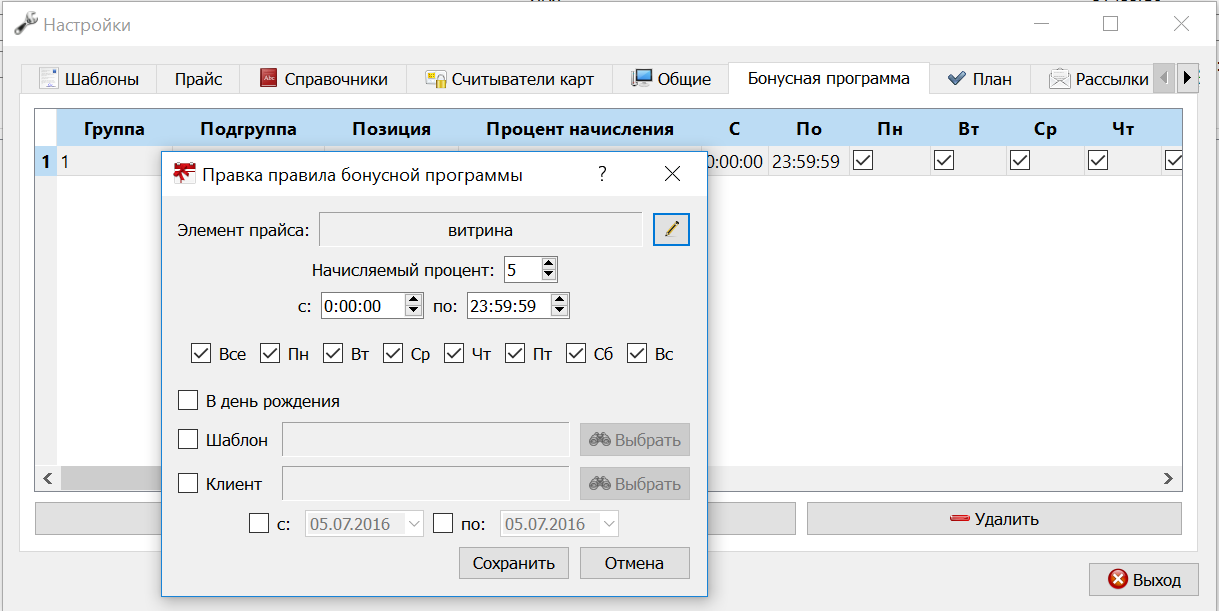Select row header 1 in the table
1219x611 pixels.
pyautogui.click(x=45, y=161)
